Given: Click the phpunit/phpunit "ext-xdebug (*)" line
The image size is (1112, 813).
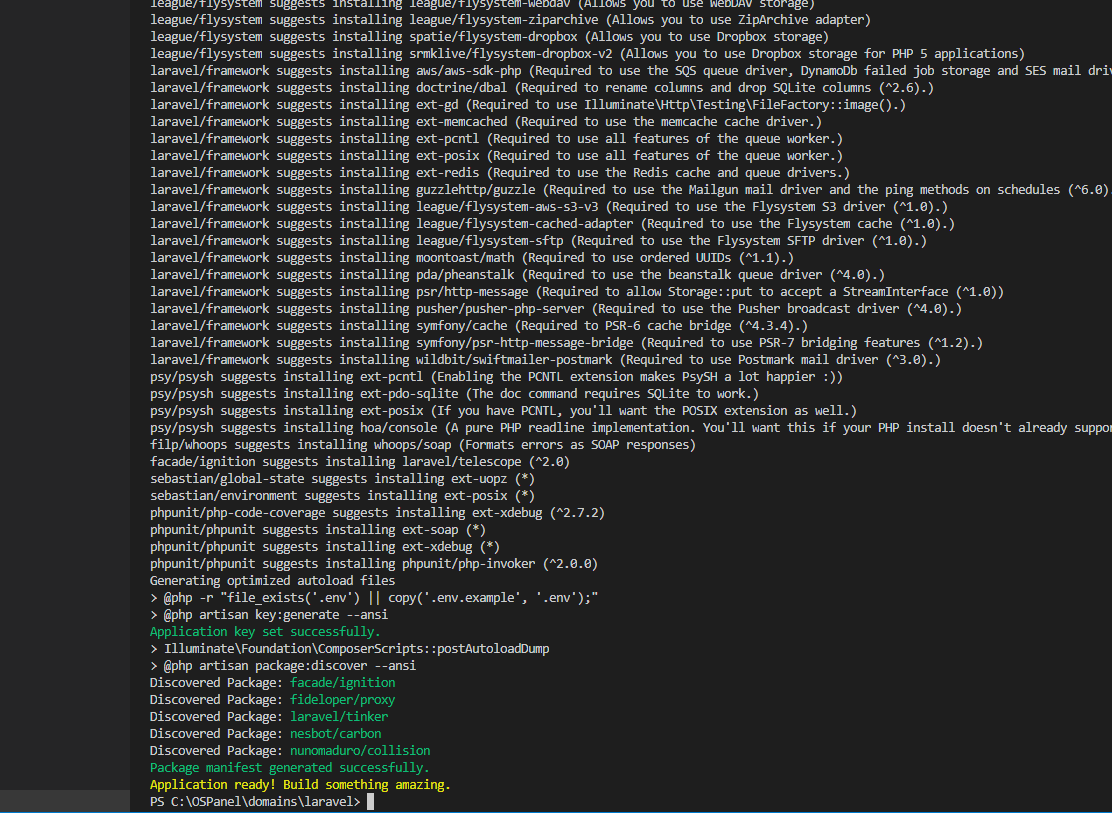Looking at the screenshot, I should (x=325, y=546).
